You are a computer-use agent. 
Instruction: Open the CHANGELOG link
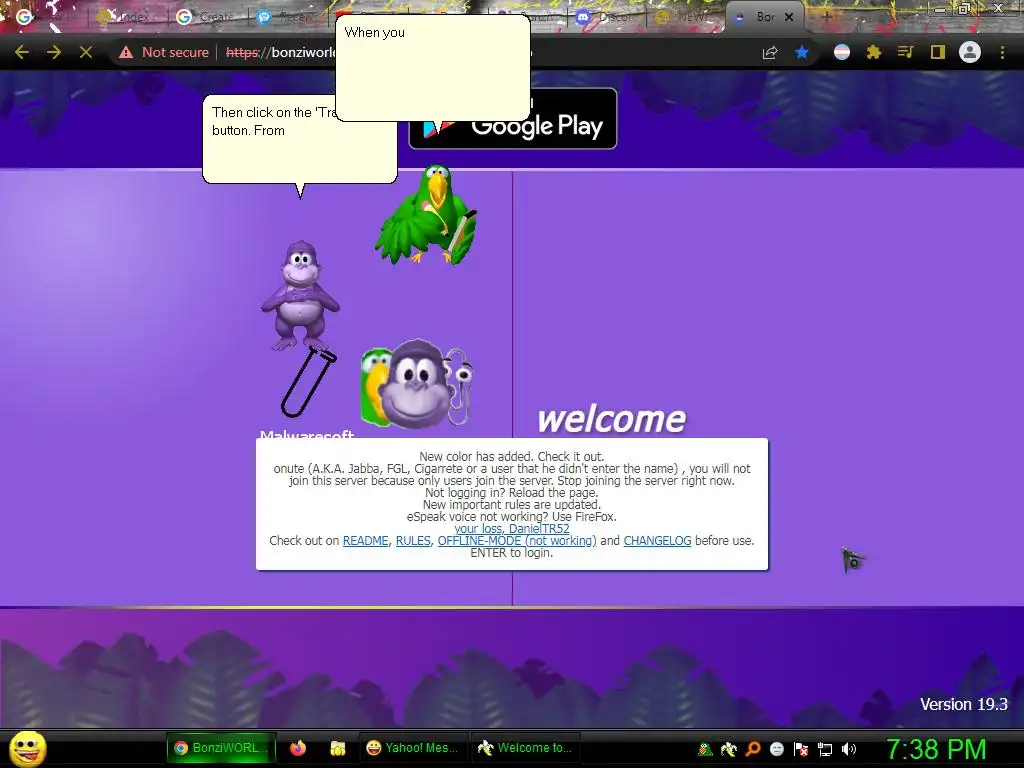657,541
